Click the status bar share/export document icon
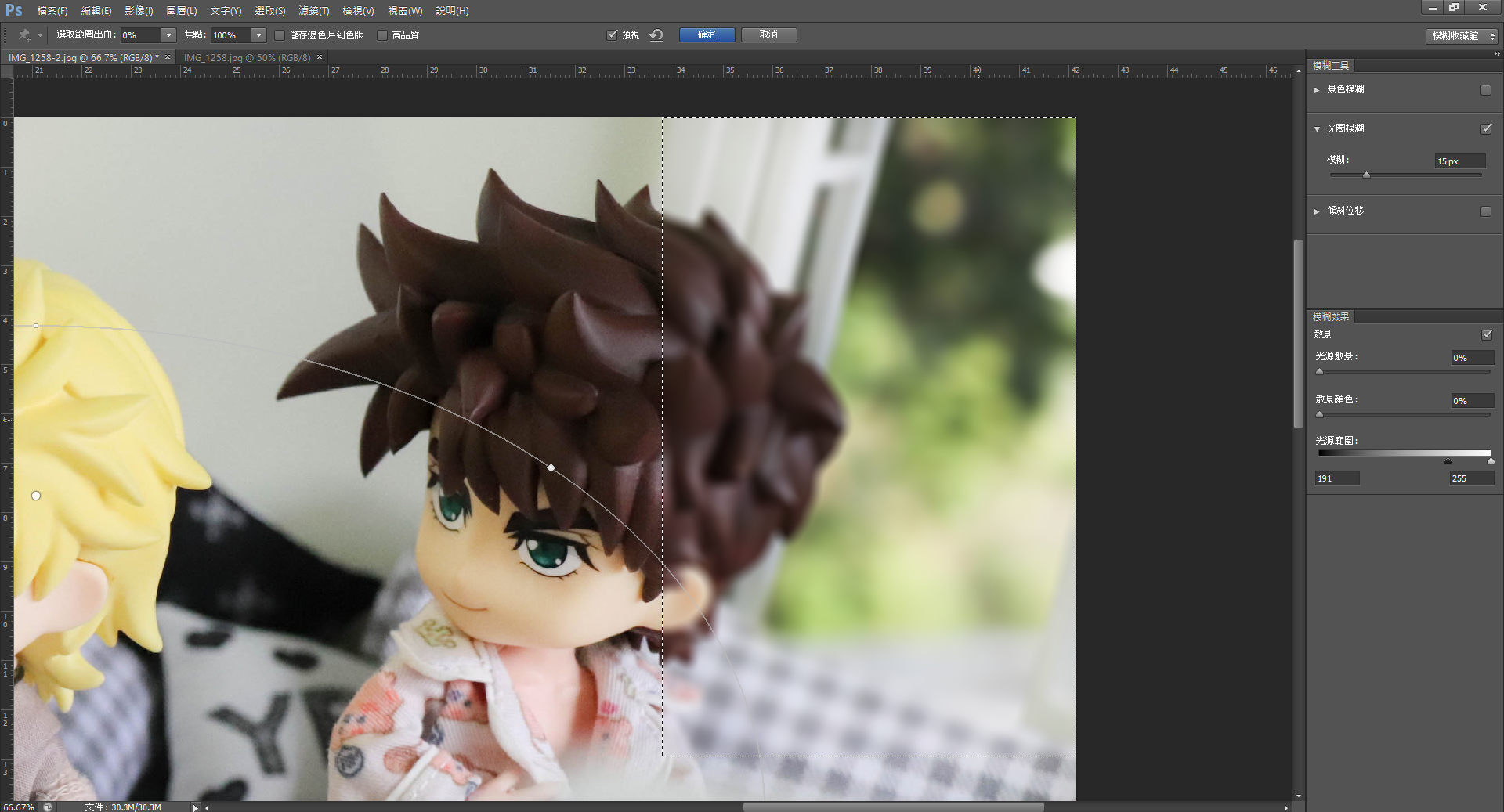The width and height of the screenshot is (1504, 812). (x=48, y=807)
